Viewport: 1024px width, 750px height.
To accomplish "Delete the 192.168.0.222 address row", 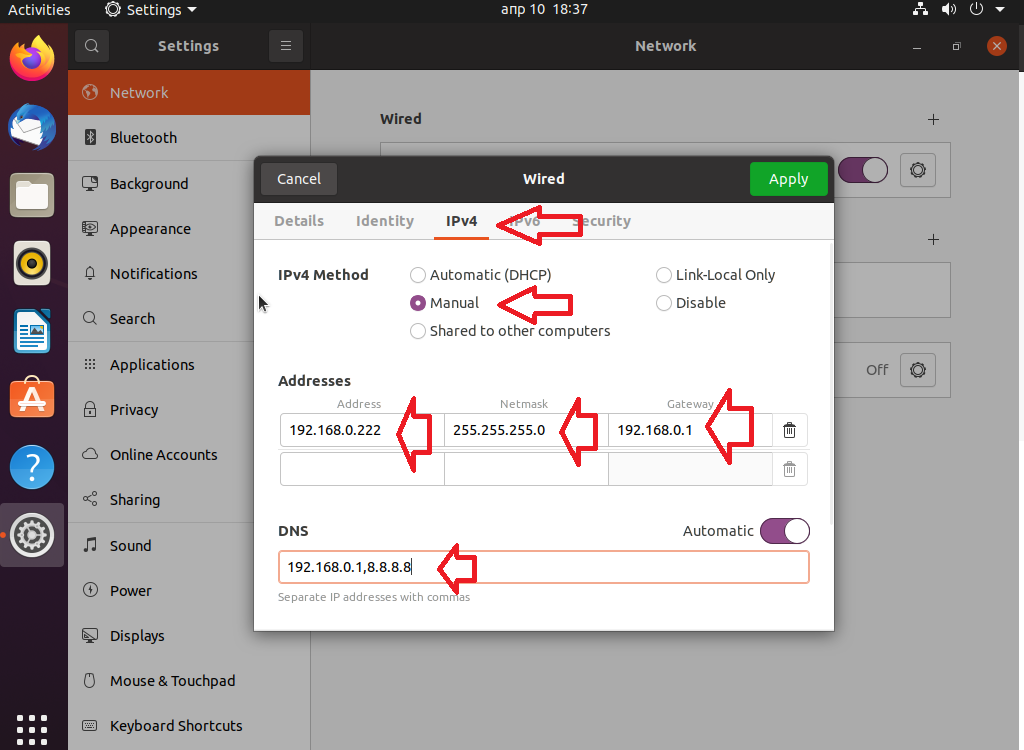I will point(789,430).
